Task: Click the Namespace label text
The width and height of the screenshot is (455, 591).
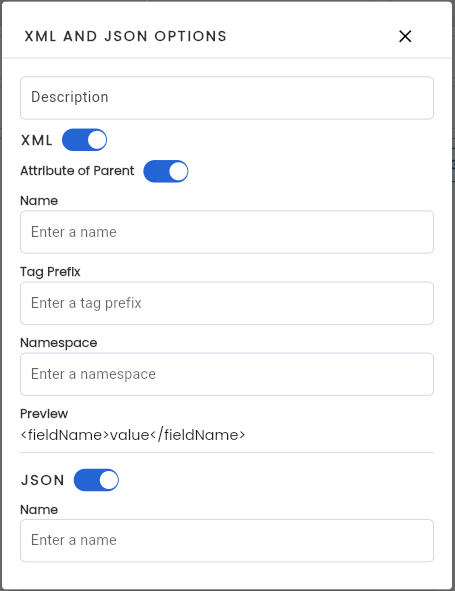Action: point(58,343)
